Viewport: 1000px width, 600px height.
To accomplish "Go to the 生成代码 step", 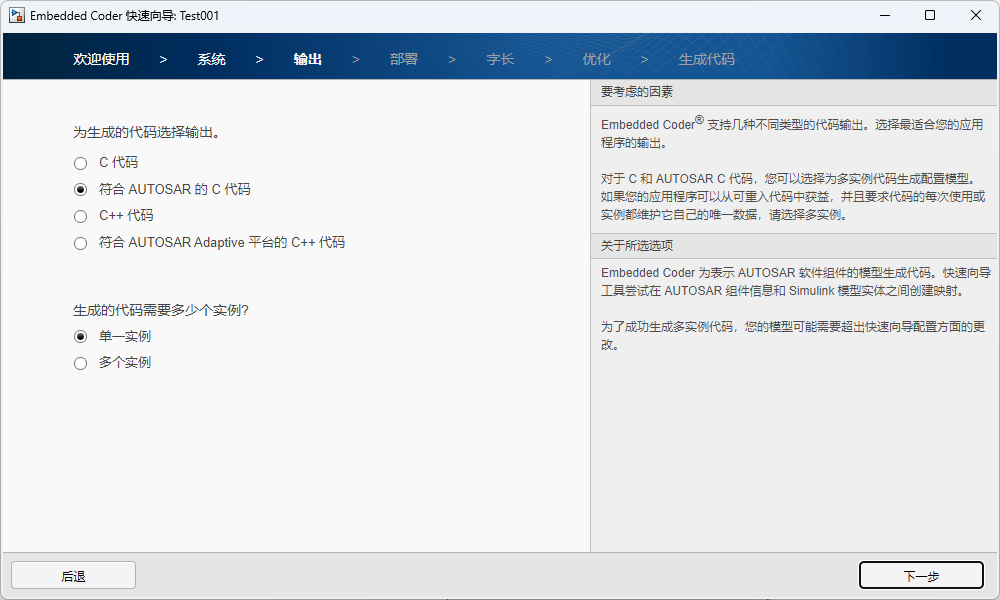I will click(x=707, y=59).
